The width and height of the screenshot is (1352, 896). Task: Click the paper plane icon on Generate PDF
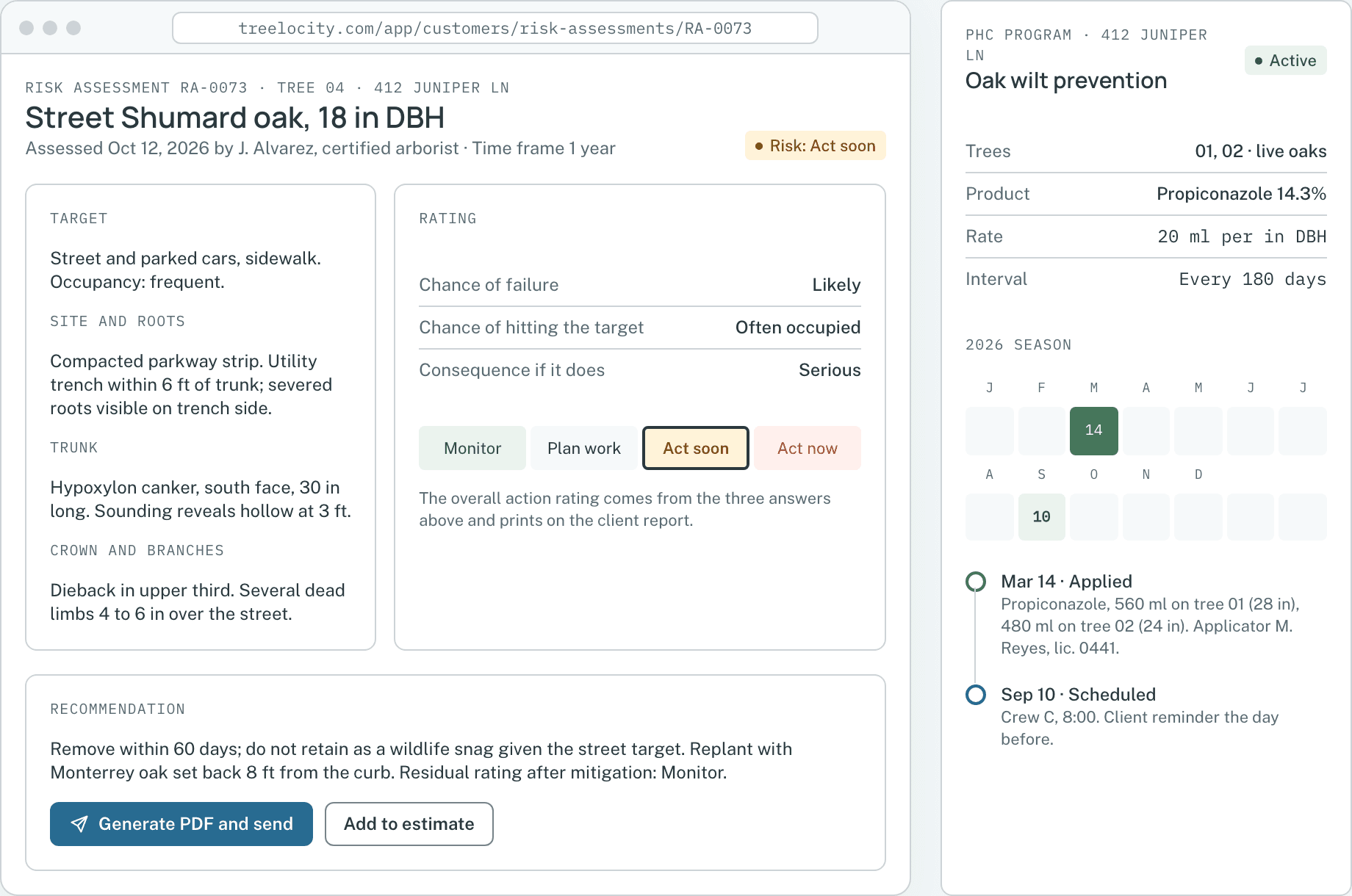point(79,824)
